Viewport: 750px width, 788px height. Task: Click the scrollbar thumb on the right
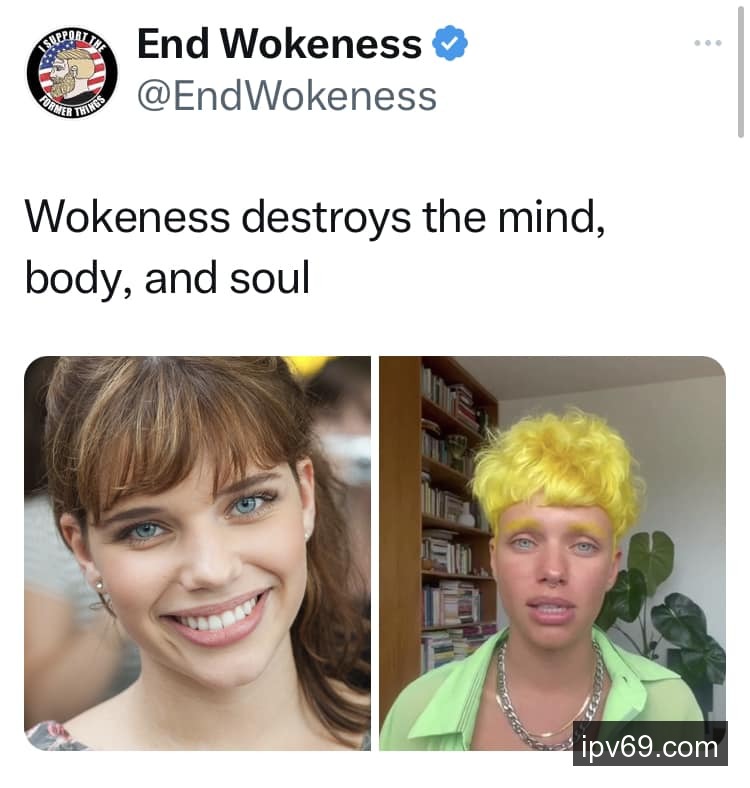coord(740,71)
